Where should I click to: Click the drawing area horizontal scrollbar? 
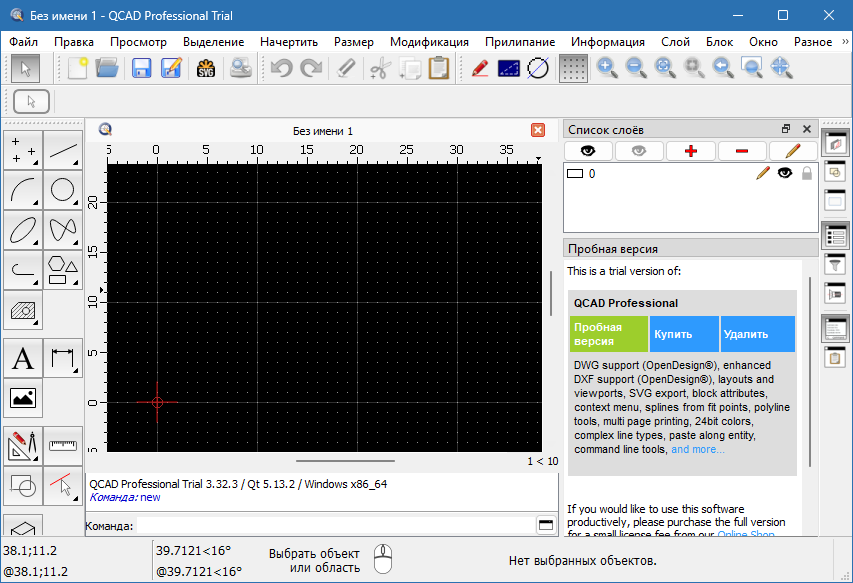coord(345,461)
